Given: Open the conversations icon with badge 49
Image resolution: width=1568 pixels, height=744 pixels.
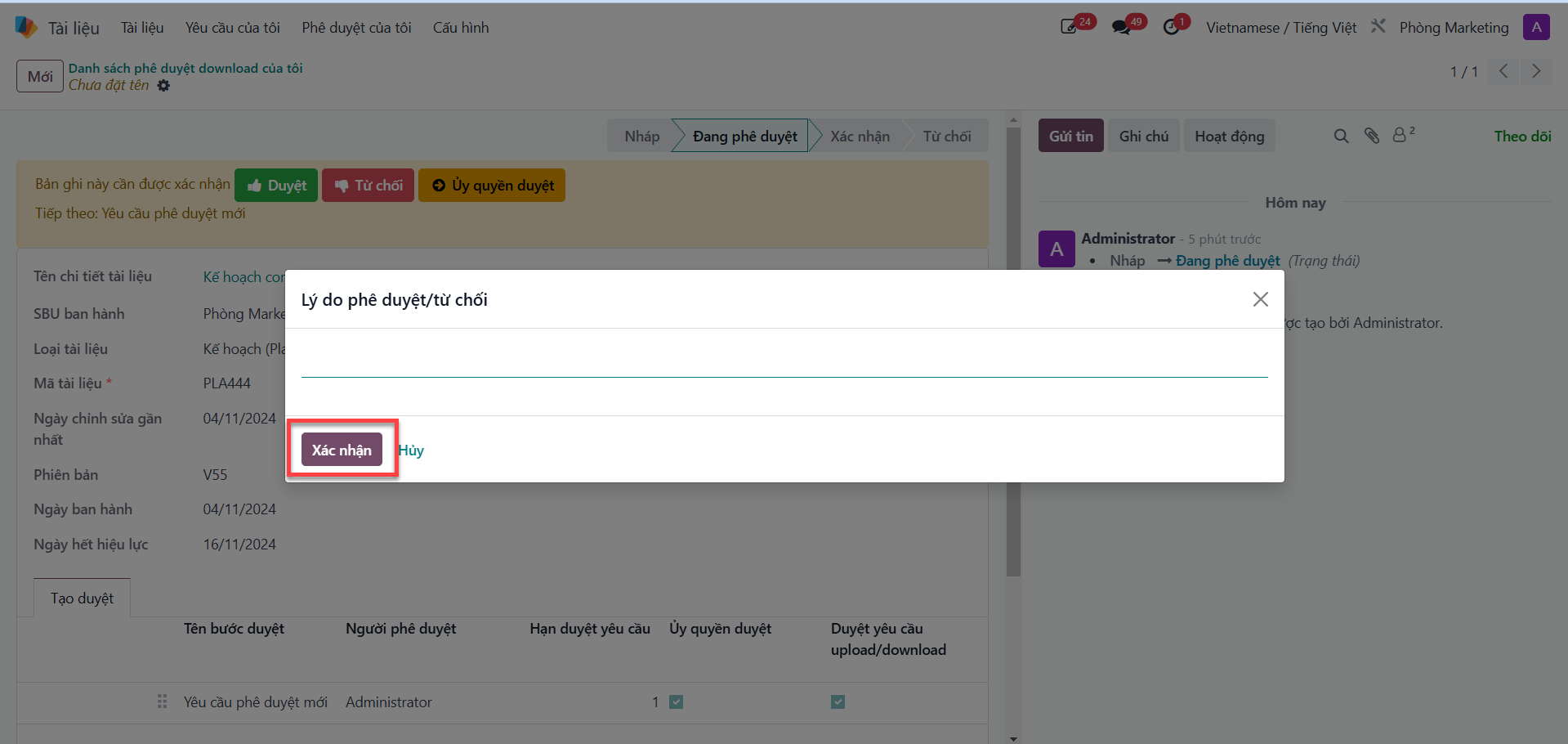Looking at the screenshot, I should [x=1121, y=27].
